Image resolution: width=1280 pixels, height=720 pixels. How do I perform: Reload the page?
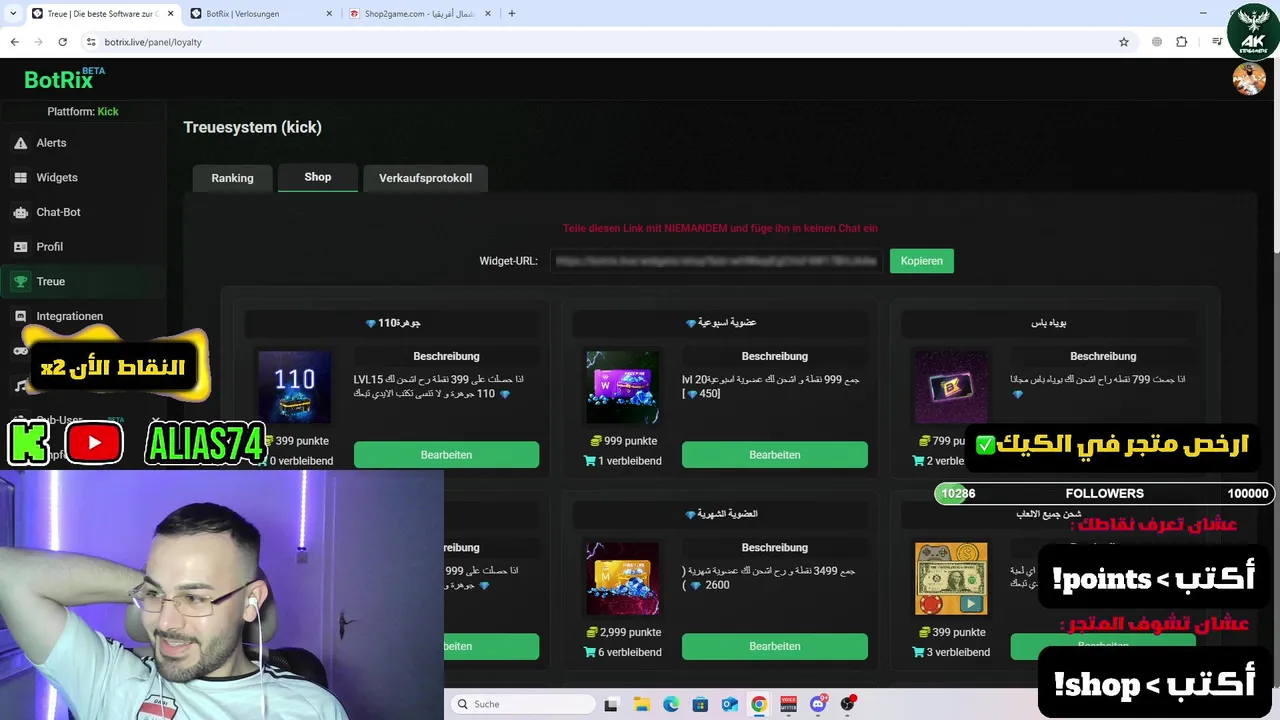[x=62, y=42]
